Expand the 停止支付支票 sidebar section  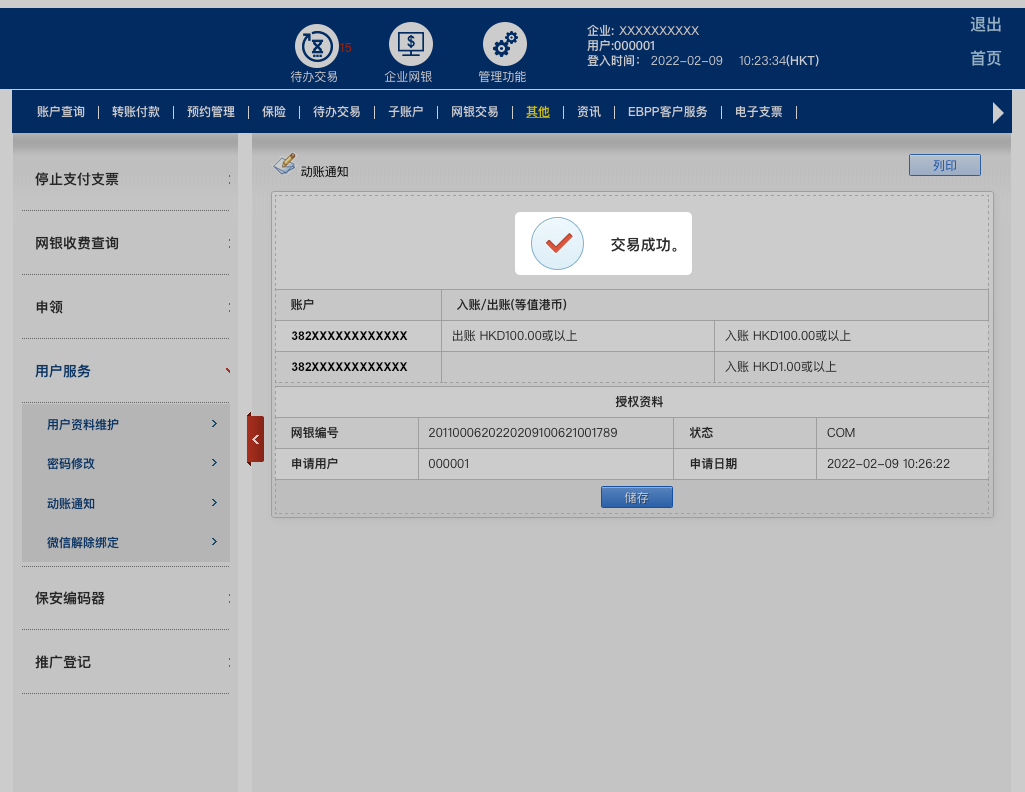126,179
